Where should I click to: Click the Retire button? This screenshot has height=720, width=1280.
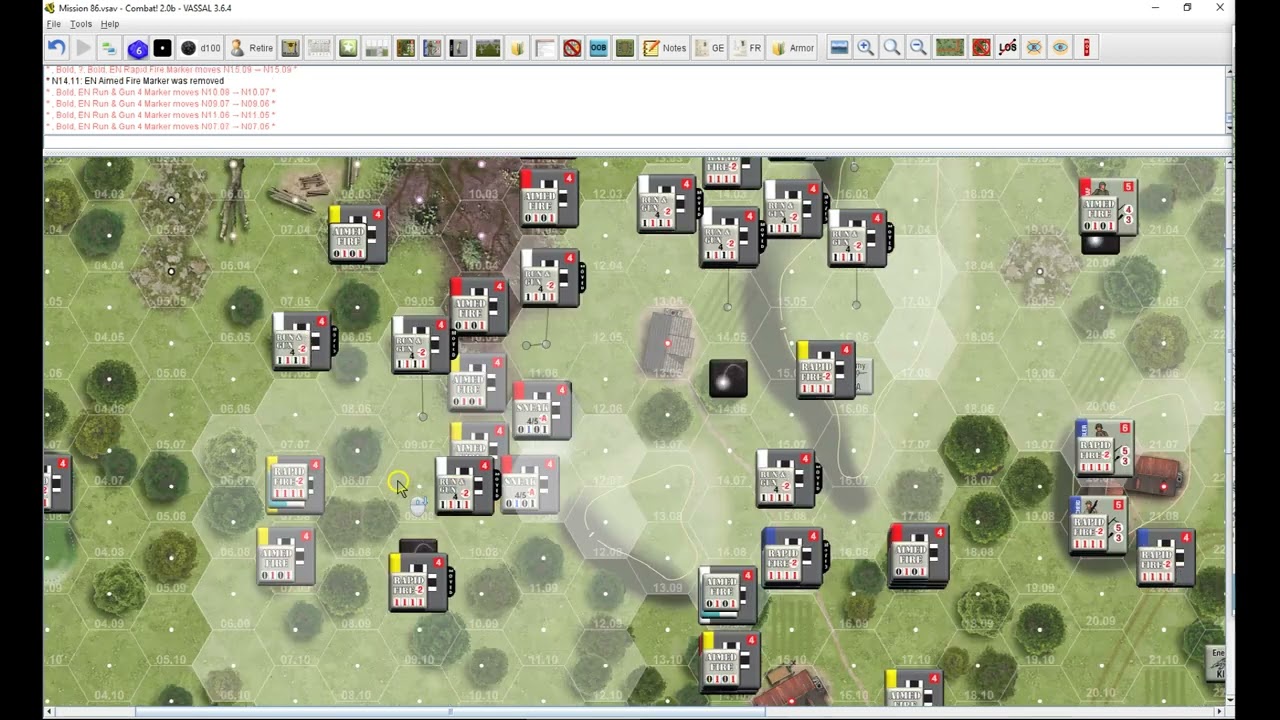251,48
